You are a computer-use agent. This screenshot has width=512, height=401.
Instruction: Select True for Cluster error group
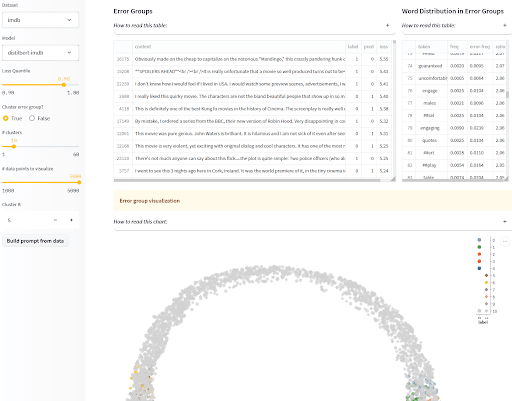[x=6, y=118]
